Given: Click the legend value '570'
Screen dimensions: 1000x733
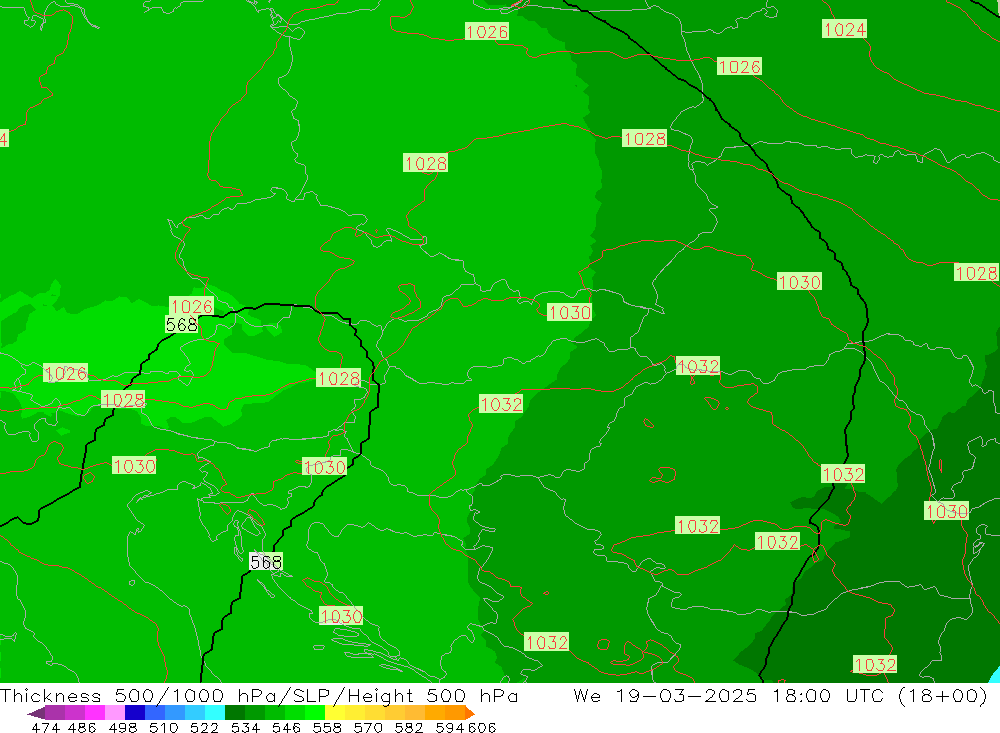Looking at the screenshot, I should point(368,727).
